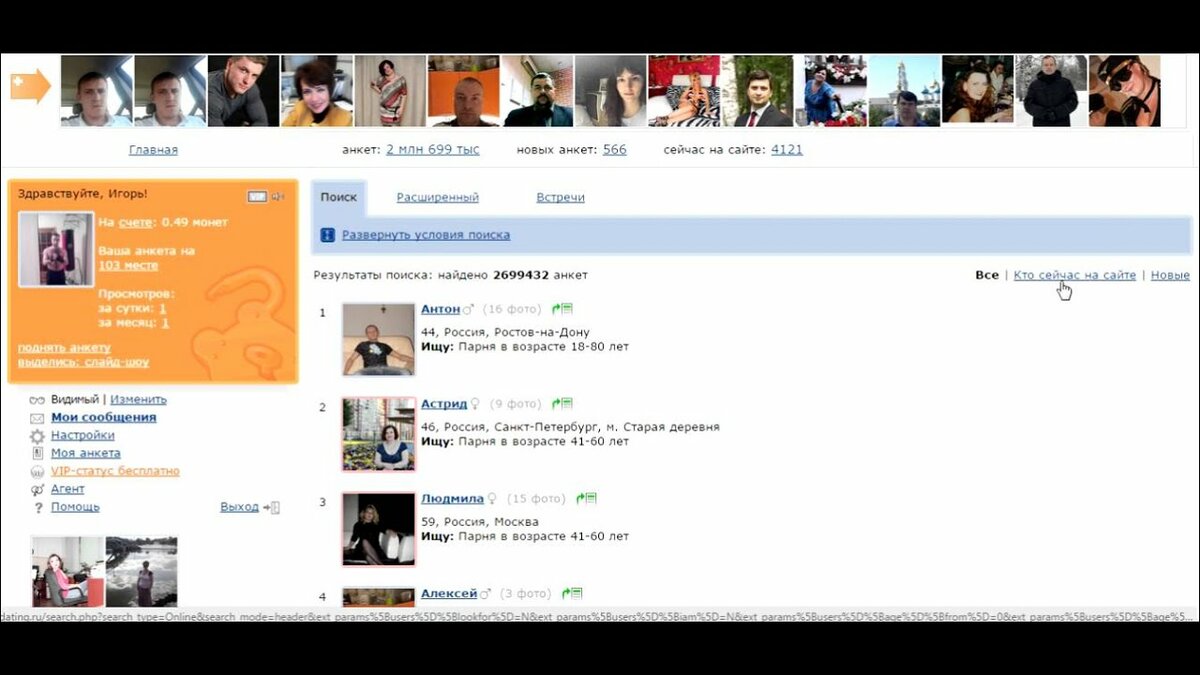The image size is (1200, 675).
Task: Open Людмила's profile name link
Action: tap(452, 498)
